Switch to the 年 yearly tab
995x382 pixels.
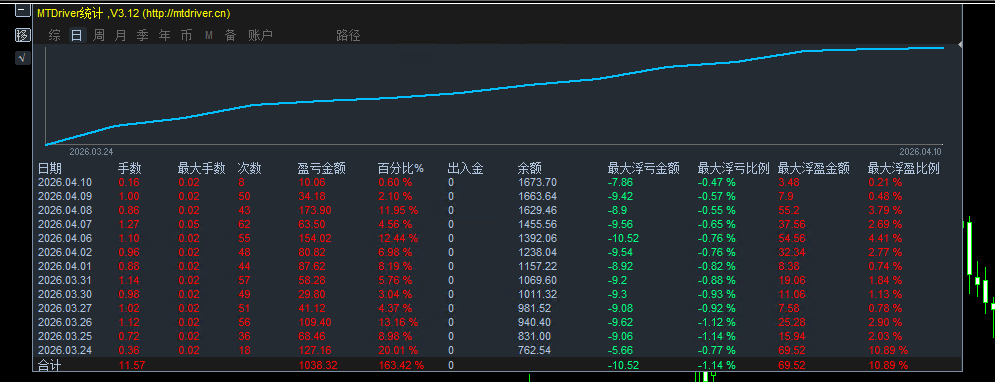[164, 36]
